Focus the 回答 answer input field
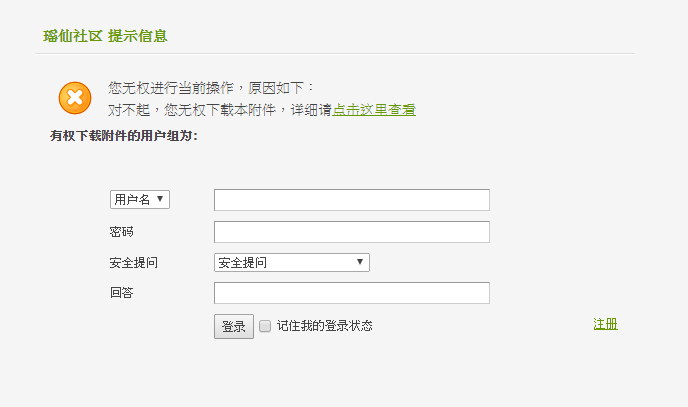 [x=352, y=293]
